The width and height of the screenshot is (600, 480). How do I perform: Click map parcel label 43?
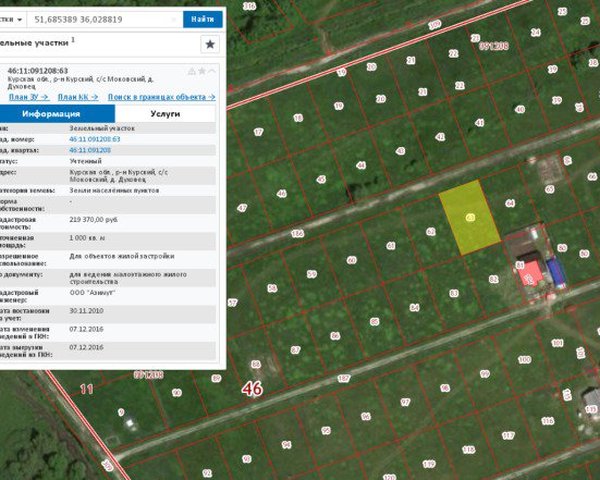[400, 151]
